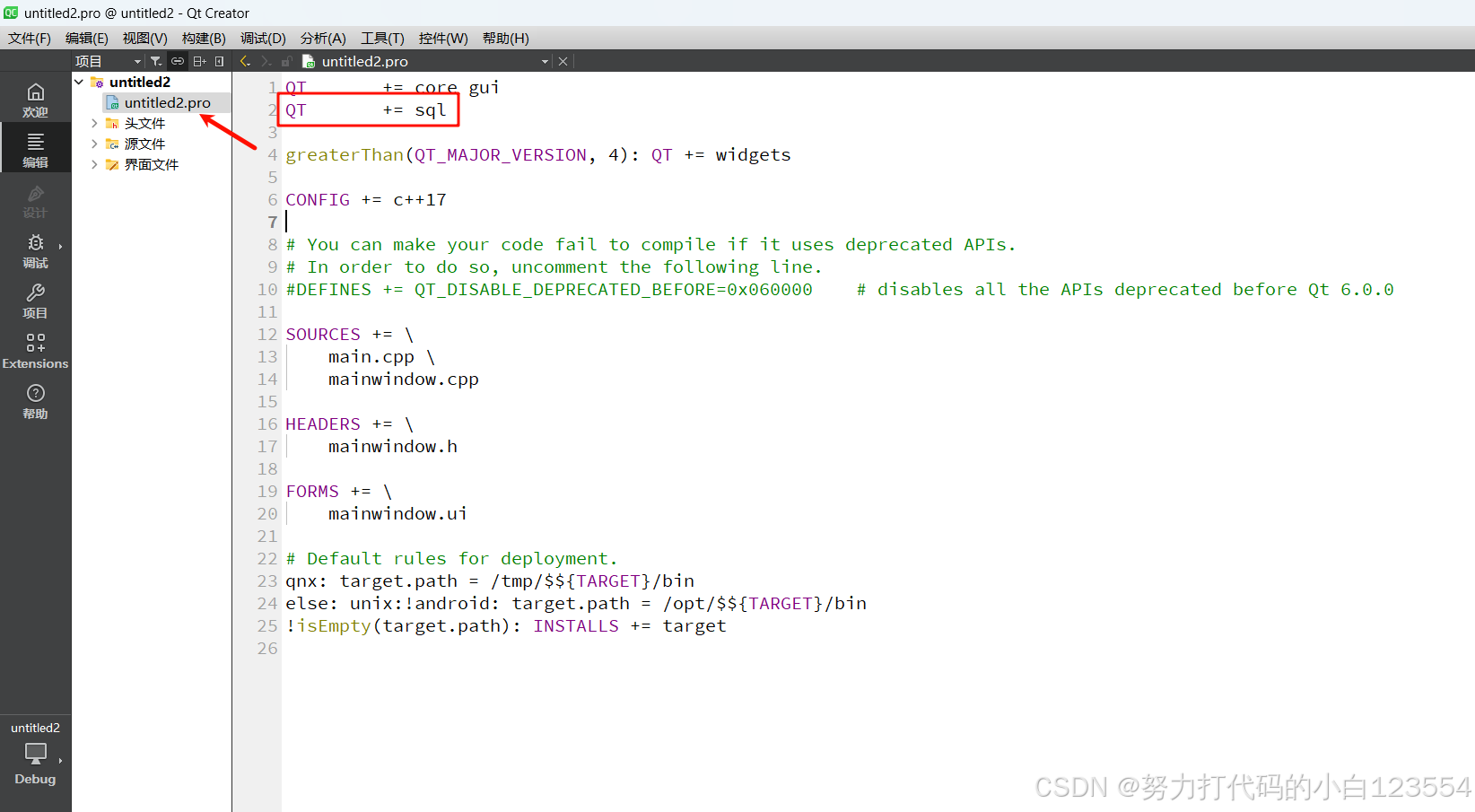
Task: Collapse the untitled2 project node
Action: point(78,81)
